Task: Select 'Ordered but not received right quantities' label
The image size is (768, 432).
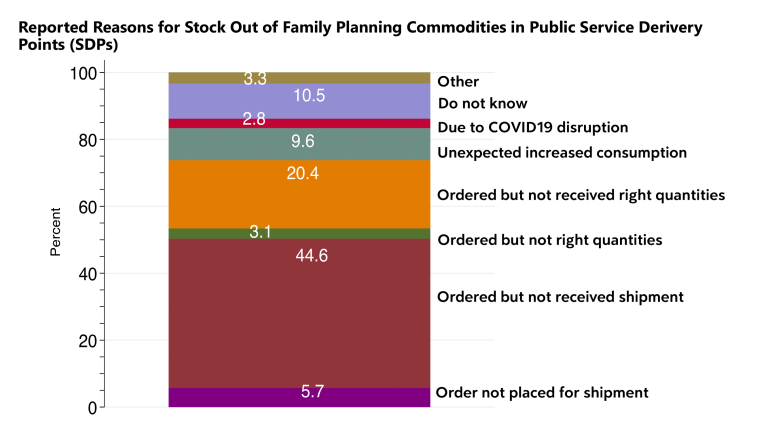Action: pos(581,195)
